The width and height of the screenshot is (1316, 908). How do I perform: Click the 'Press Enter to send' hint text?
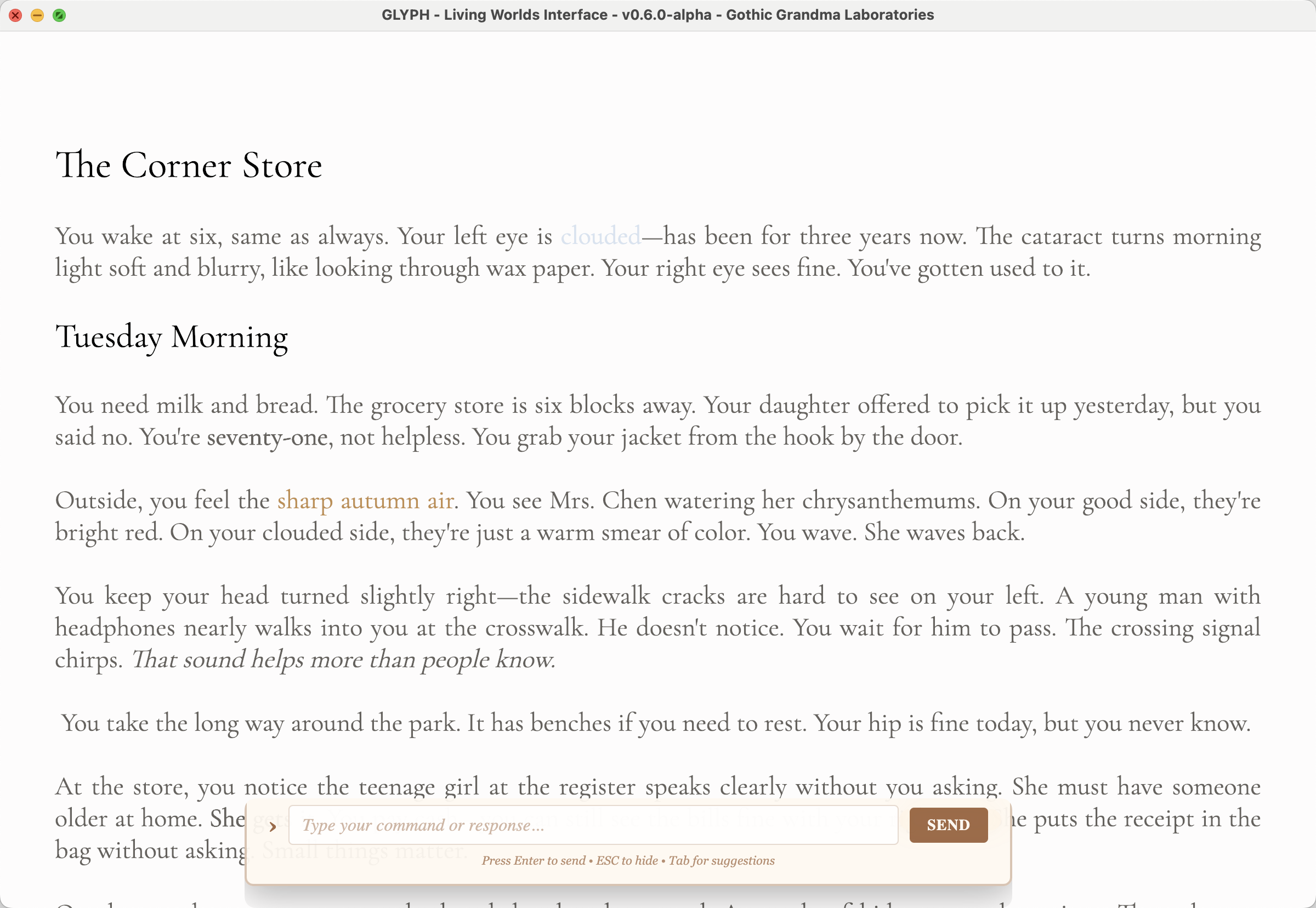coord(533,860)
